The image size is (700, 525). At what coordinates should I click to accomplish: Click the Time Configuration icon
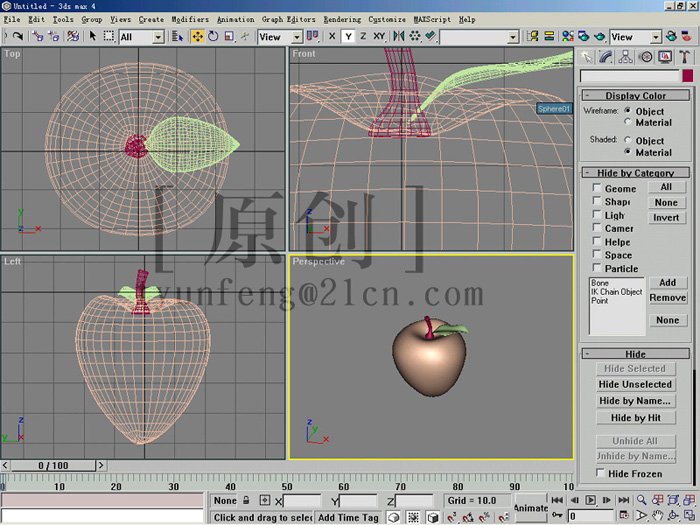[624, 516]
